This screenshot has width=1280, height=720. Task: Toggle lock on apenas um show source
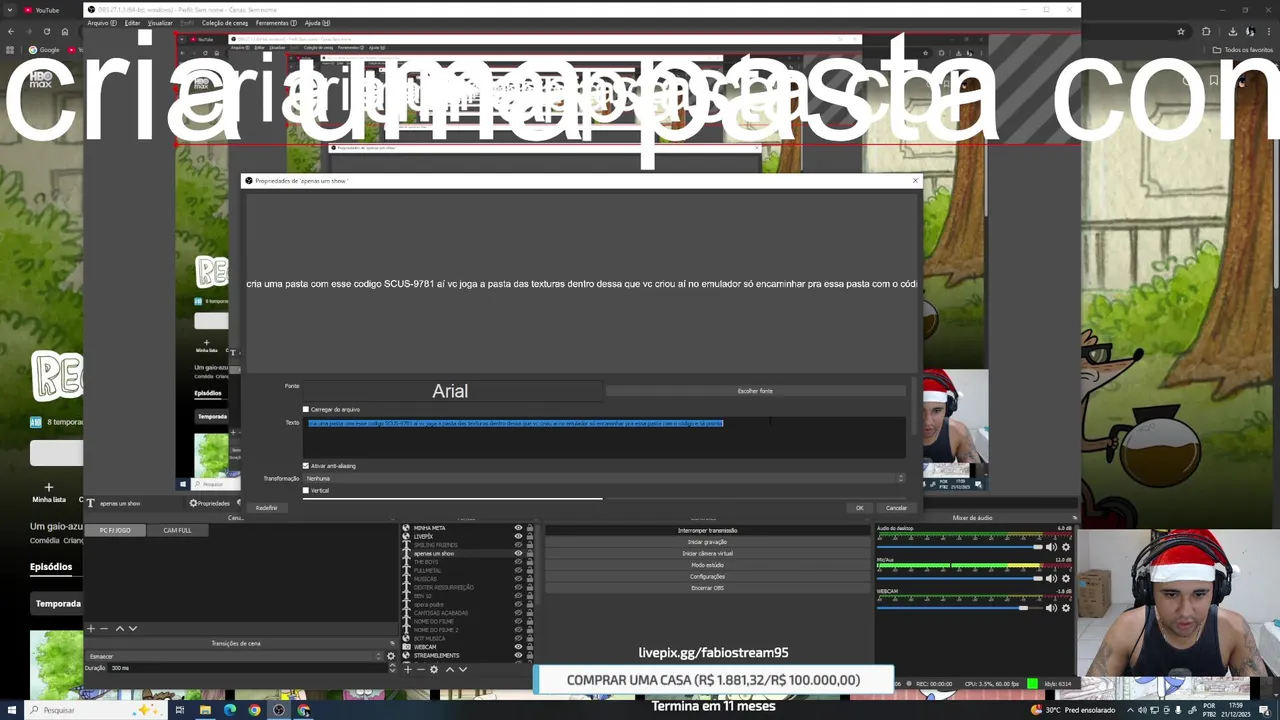tap(530, 553)
